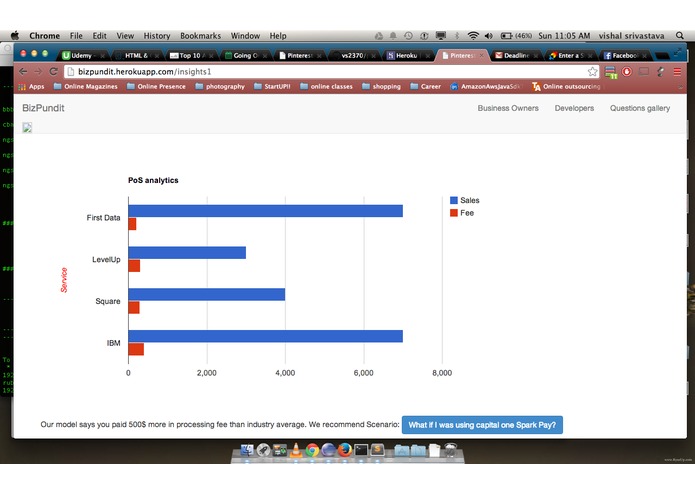Click the BizPundit brand link
The width and height of the screenshot is (695, 494).
pos(43,108)
